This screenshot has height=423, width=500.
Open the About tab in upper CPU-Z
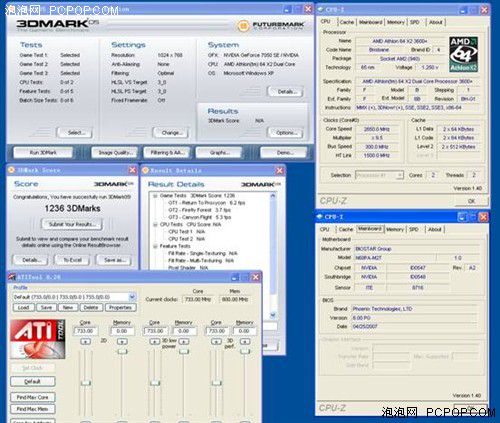[436, 22]
